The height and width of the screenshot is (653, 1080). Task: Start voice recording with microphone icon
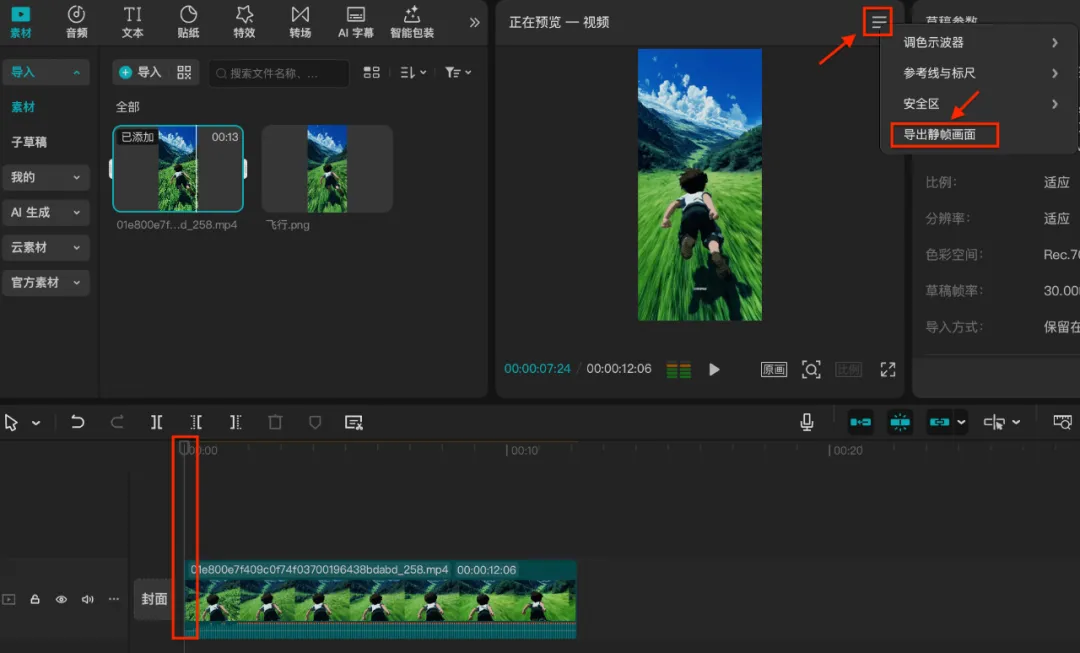point(807,422)
